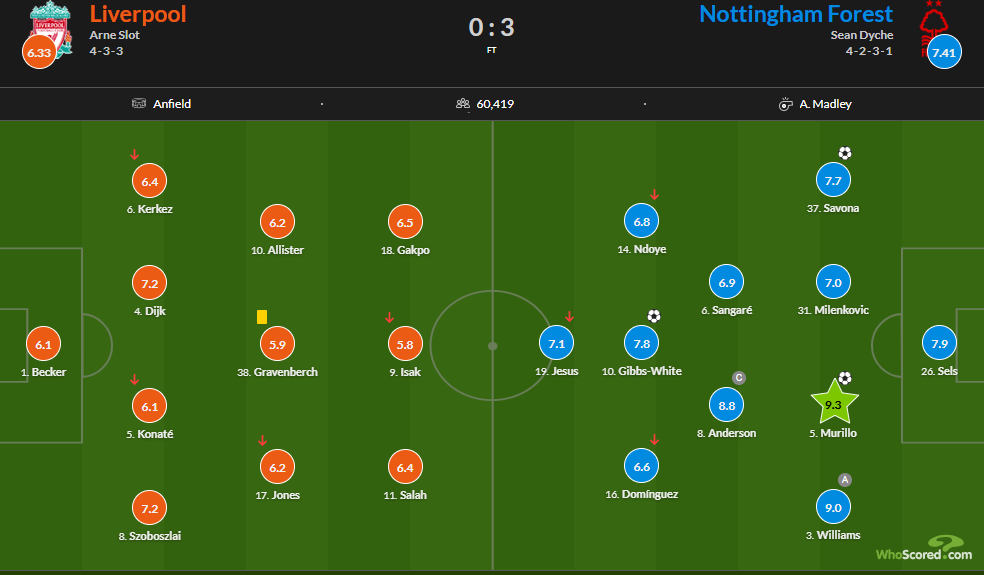Click Liverpool's 6.33 team rating badge

39,52
